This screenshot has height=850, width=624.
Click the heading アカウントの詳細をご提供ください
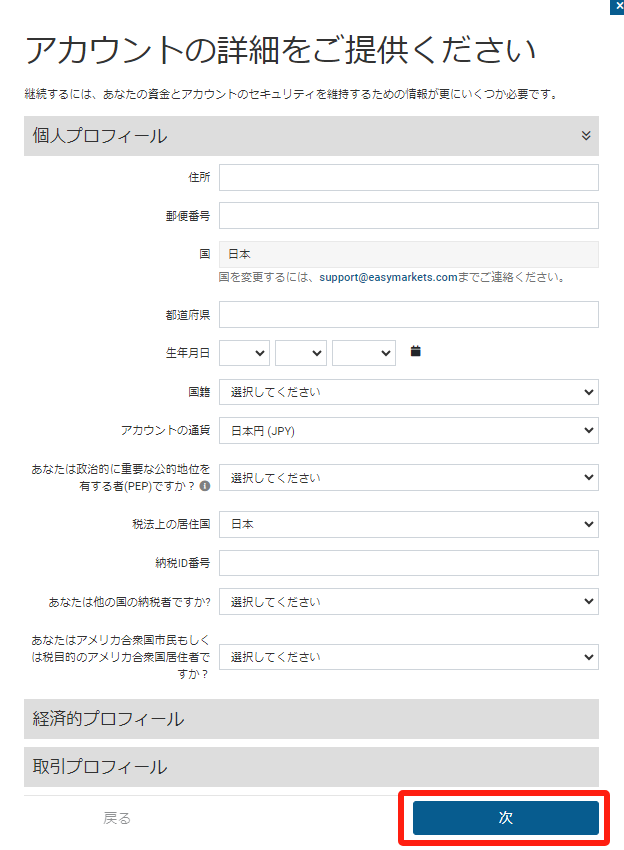pos(280,50)
